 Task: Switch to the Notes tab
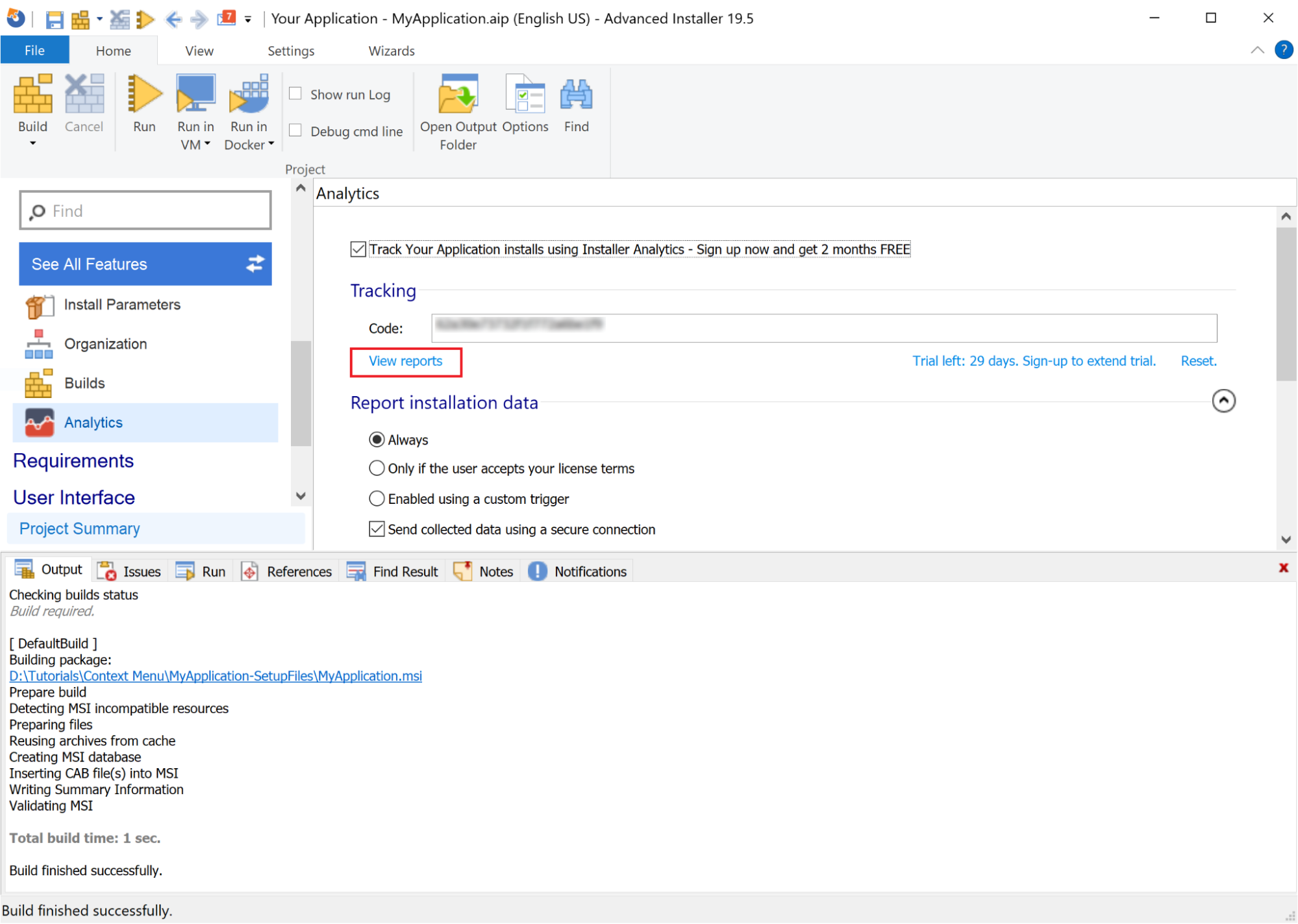tap(483, 571)
